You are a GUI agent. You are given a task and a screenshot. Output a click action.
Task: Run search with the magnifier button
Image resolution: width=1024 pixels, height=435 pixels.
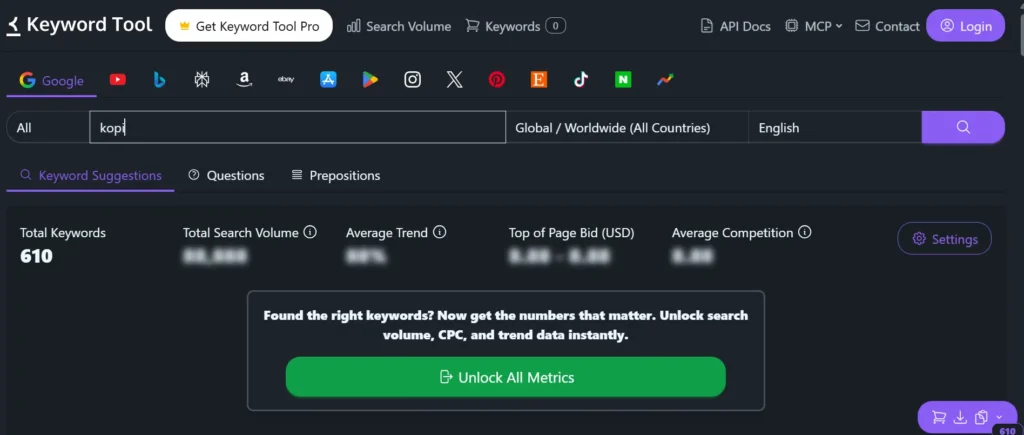[x=963, y=127]
